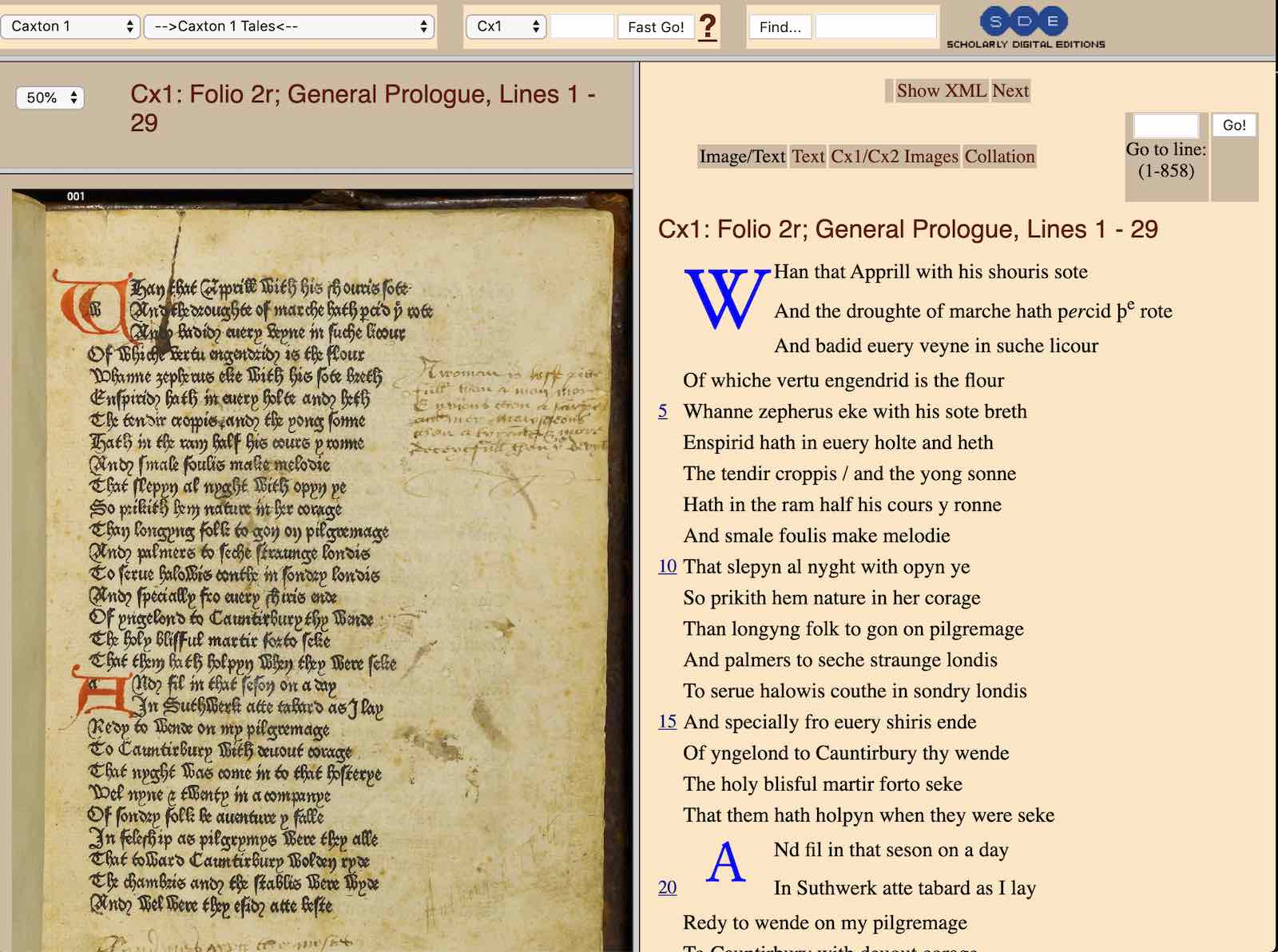Switch to Image/Text view
1278x952 pixels.
pos(743,157)
